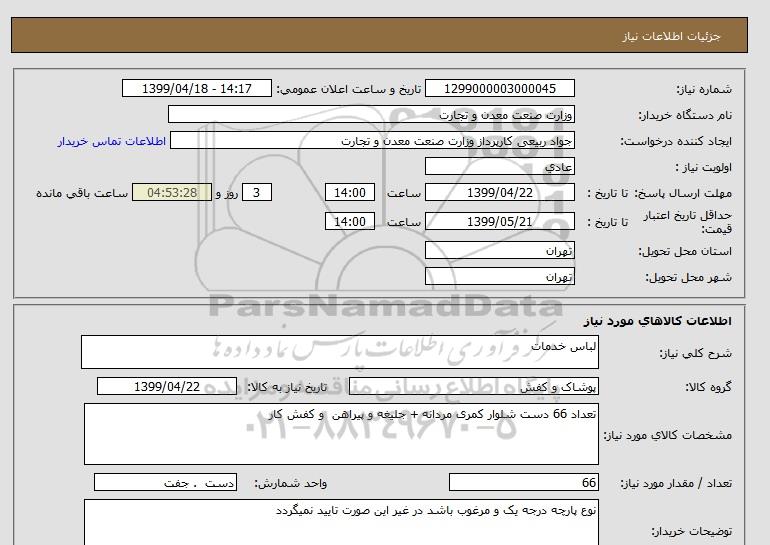770x545 pixels.
Task: Select the remaining days field showing 3
Action: pos(256,192)
